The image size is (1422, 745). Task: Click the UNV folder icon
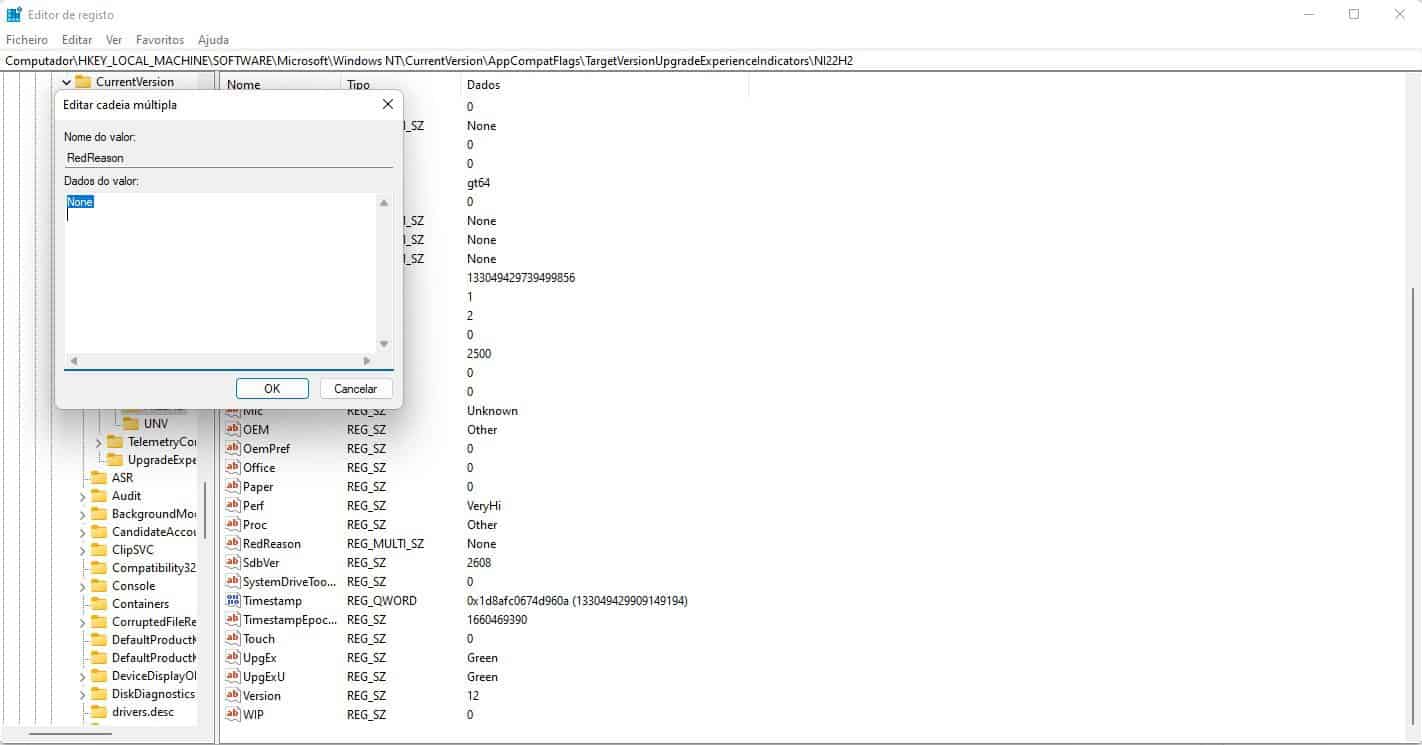(x=130, y=424)
